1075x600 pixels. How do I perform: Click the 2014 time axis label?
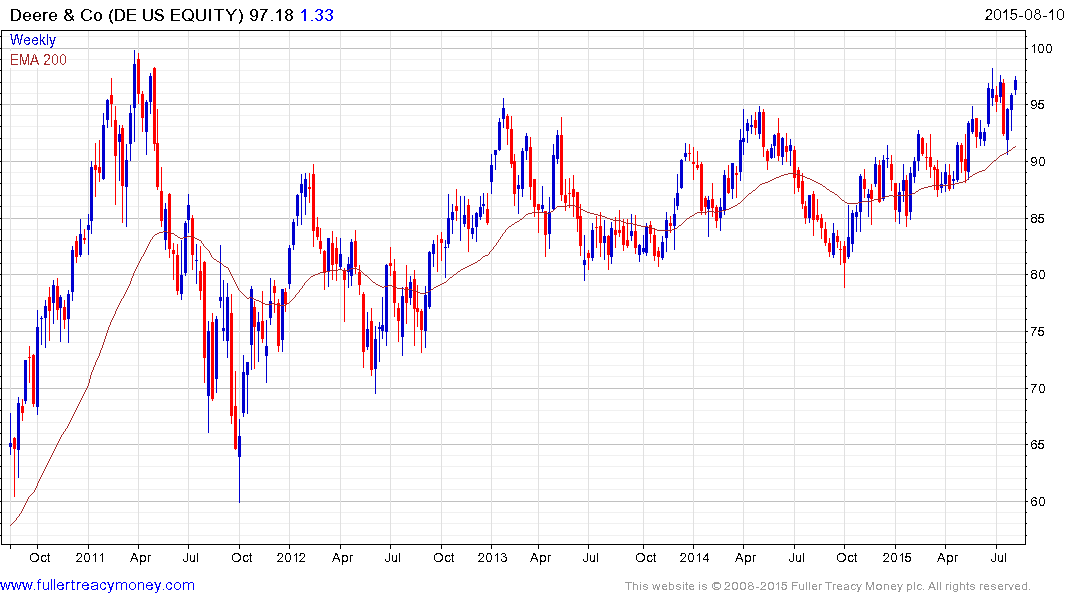coord(694,557)
